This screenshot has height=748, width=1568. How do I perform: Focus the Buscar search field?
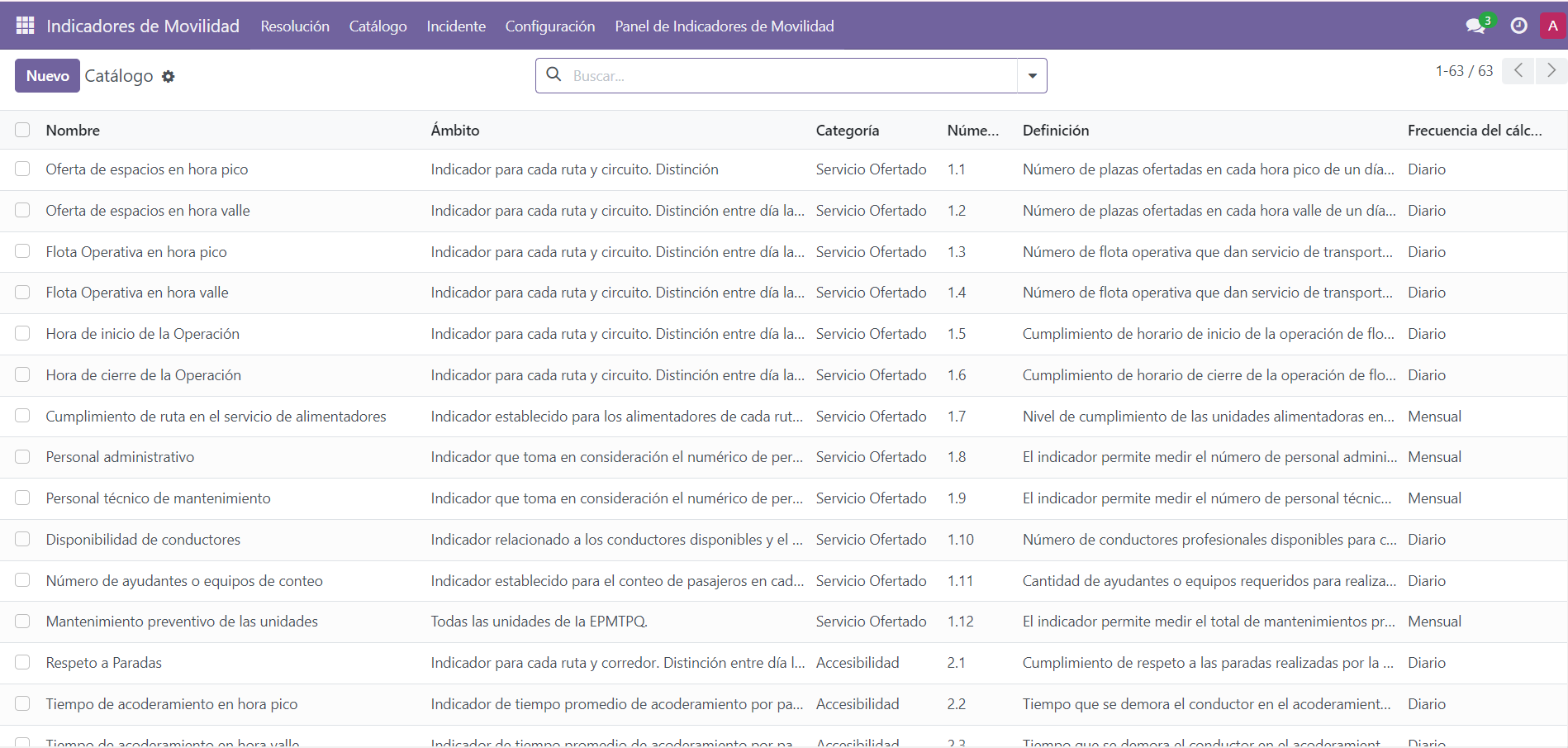pos(791,76)
